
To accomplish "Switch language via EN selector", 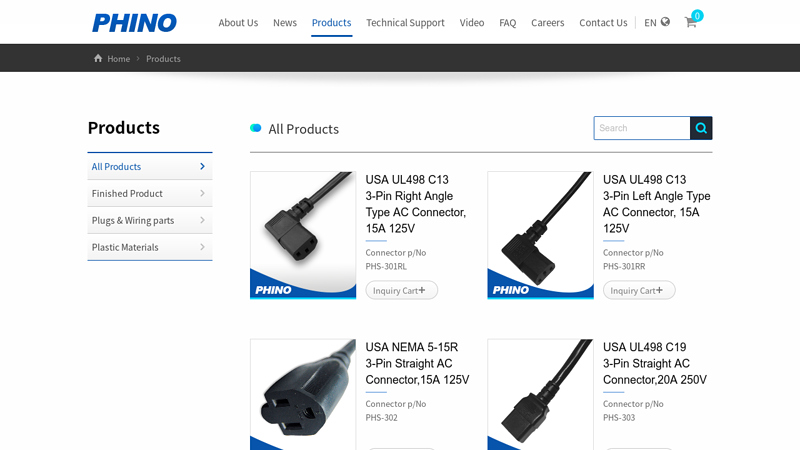I will click(x=650, y=22).
